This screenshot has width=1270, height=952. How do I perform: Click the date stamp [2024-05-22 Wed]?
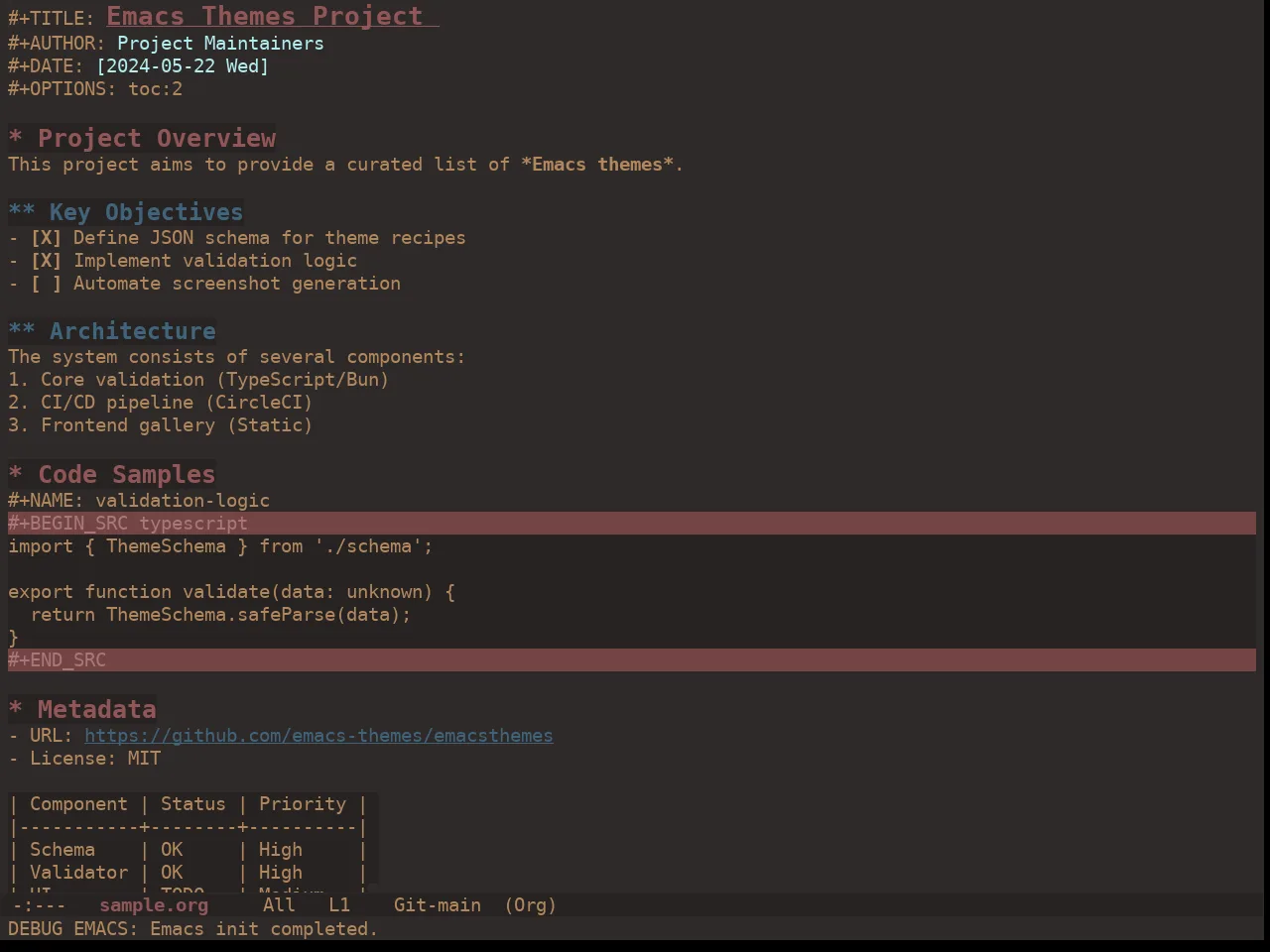coord(183,66)
